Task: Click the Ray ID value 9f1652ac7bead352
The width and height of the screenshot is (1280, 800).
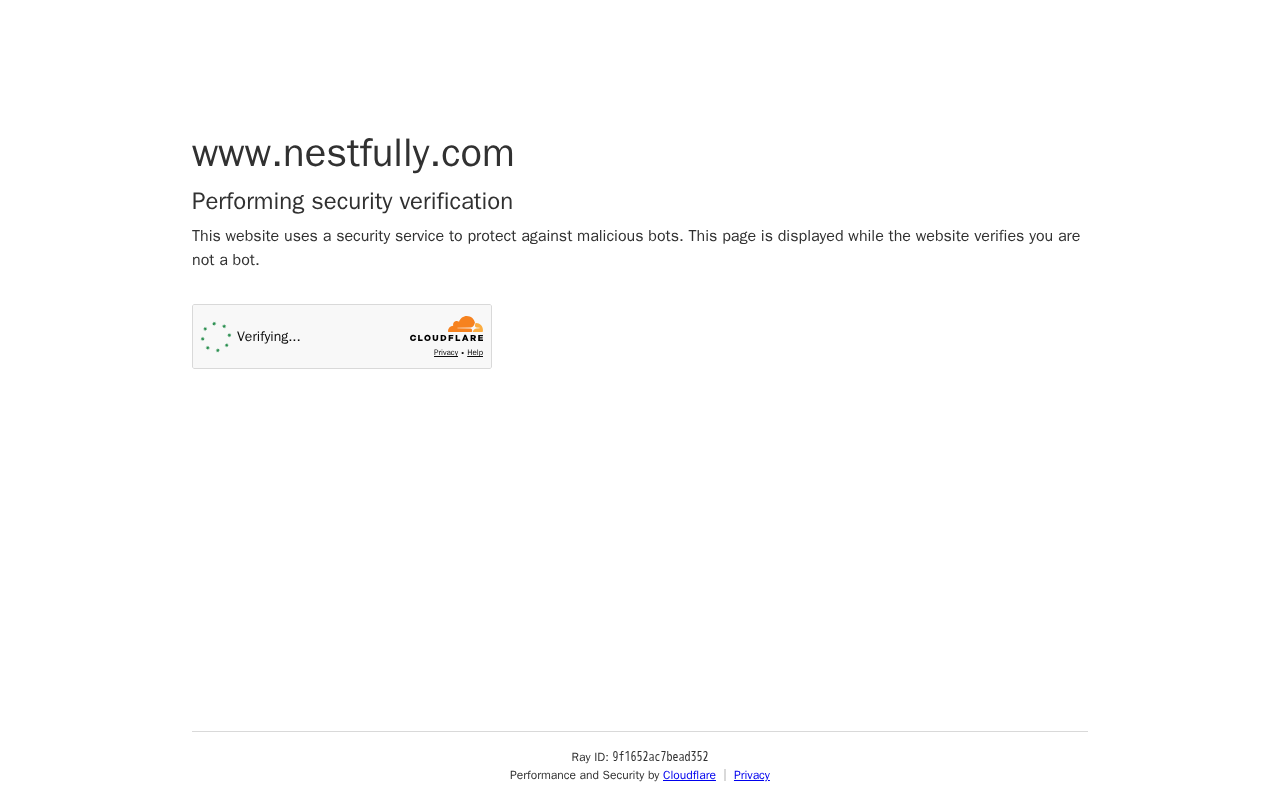Action: [x=660, y=757]
